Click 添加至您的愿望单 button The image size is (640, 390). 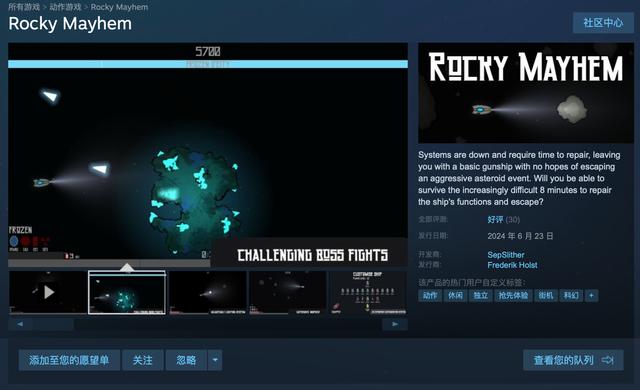pyautogui.click(x=69, y=360)
